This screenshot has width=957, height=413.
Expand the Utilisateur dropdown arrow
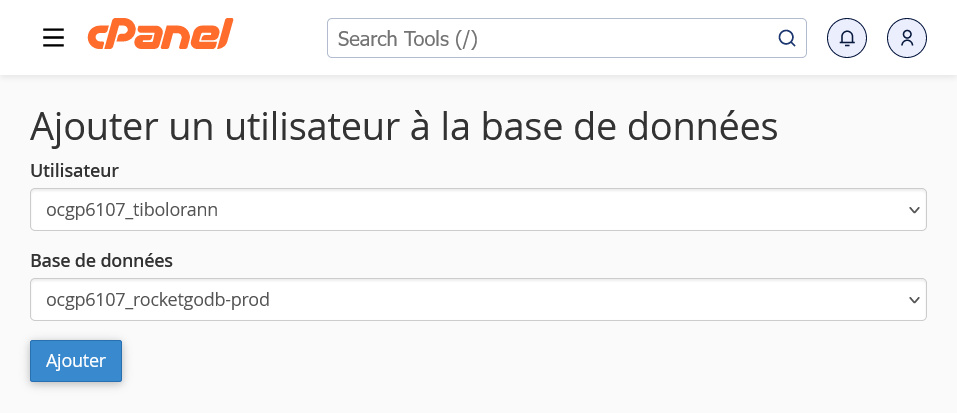point(912,210)
